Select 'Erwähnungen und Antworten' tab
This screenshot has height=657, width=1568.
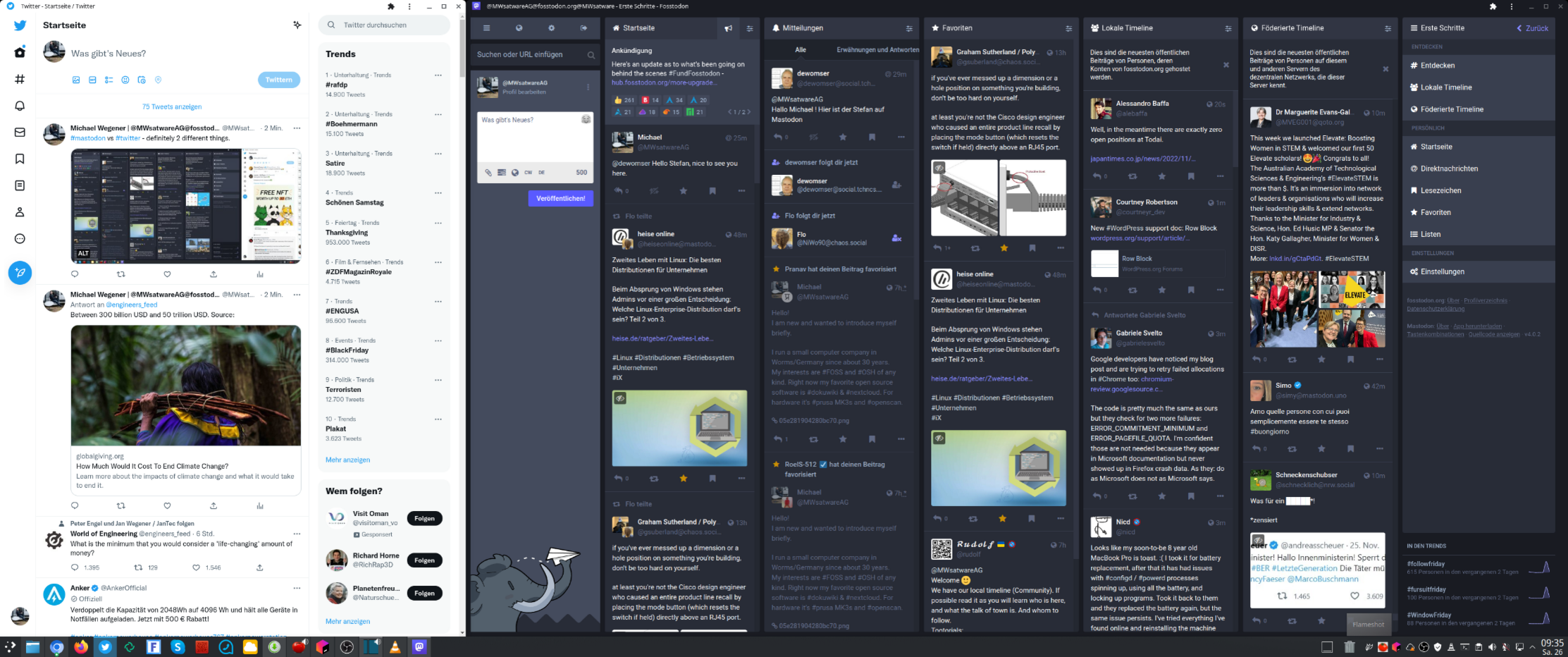click(x=877, y=50)
